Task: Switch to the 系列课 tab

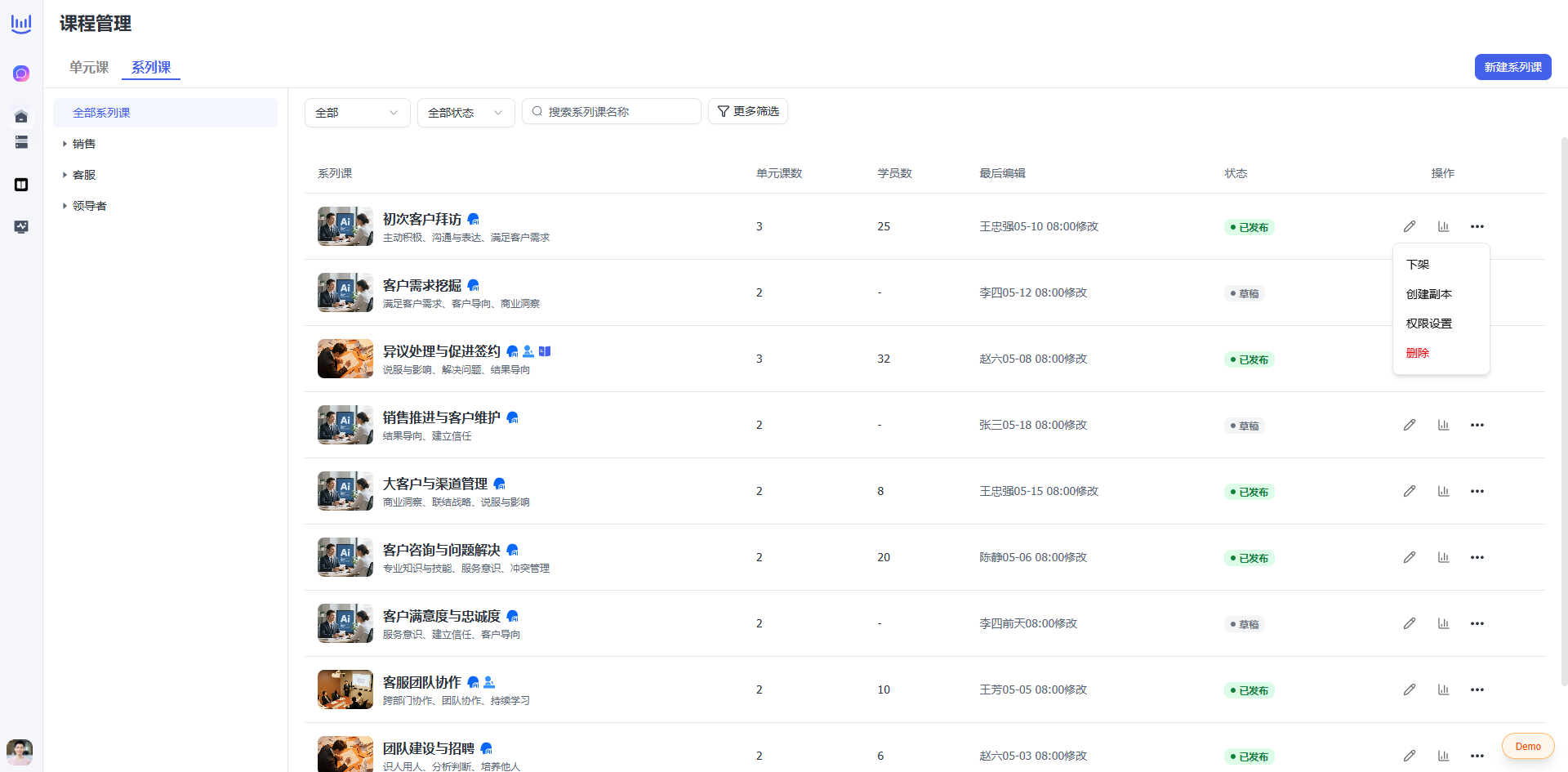Action: pos(151,67)
